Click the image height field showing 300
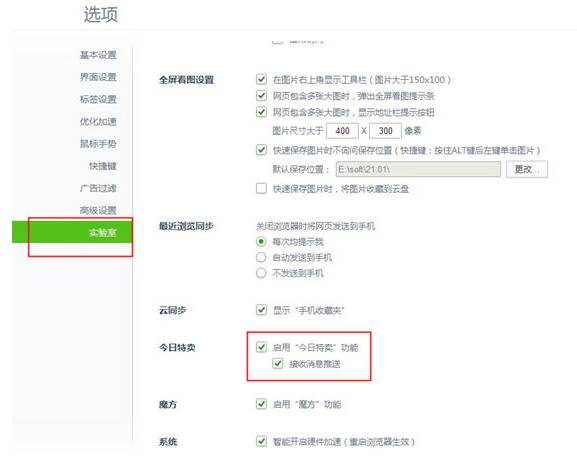This screenshot has width=577, height=459. click(x=385, y=131)
